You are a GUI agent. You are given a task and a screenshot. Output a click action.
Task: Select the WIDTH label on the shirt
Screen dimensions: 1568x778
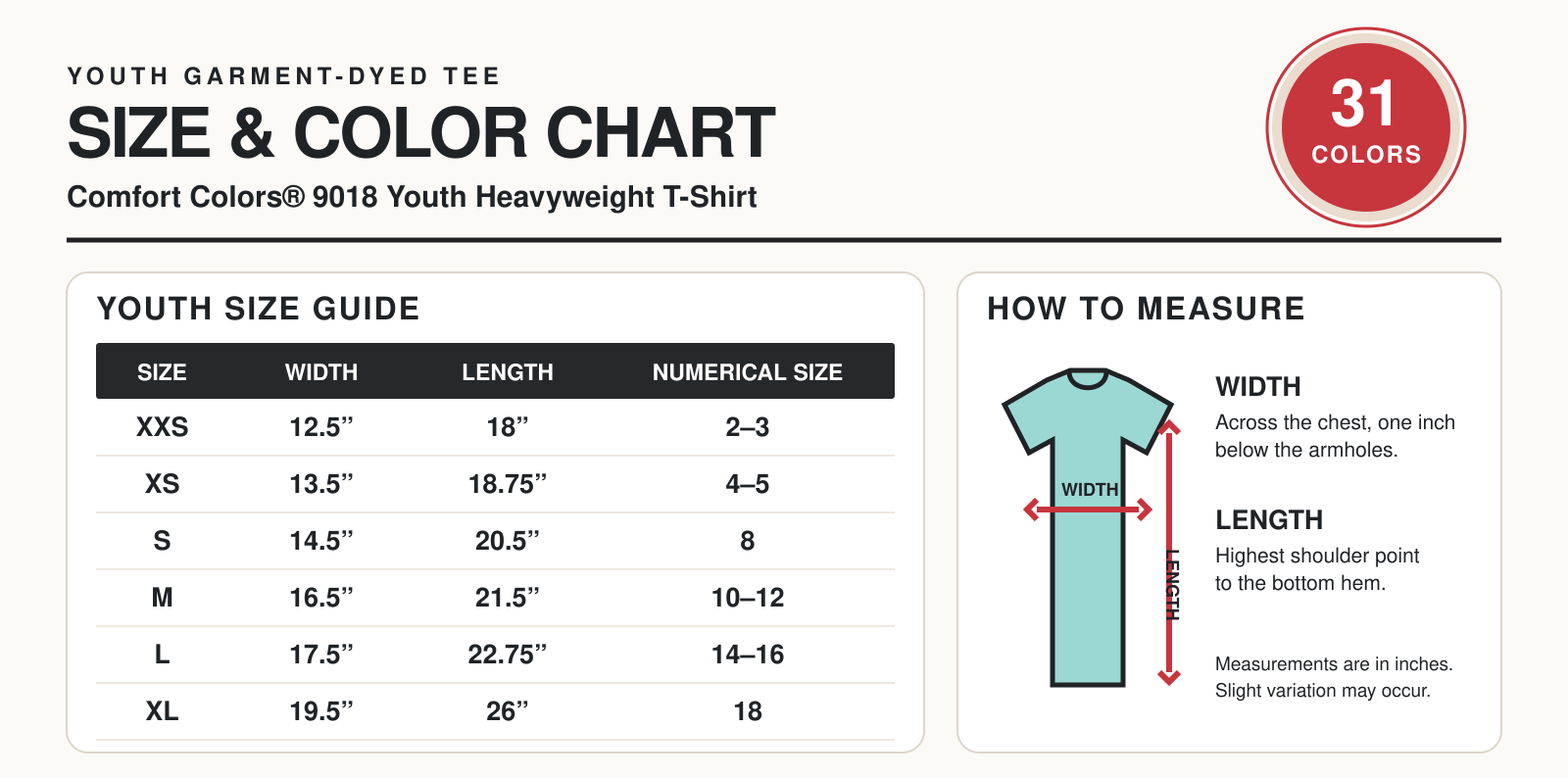pyautogui.click(x=1089, y=489)
